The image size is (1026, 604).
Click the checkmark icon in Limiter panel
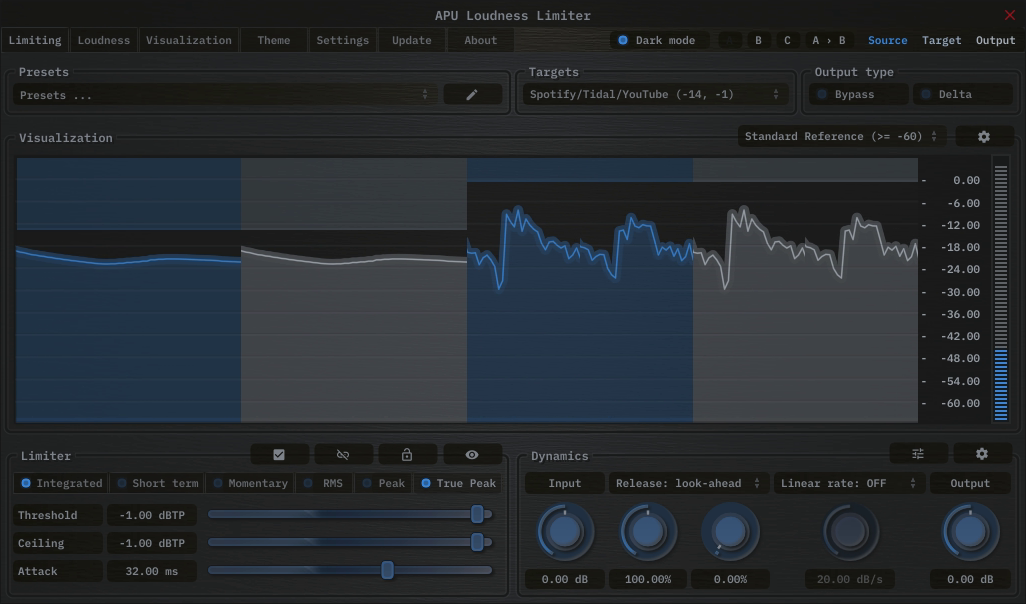[x=279, y=455]
